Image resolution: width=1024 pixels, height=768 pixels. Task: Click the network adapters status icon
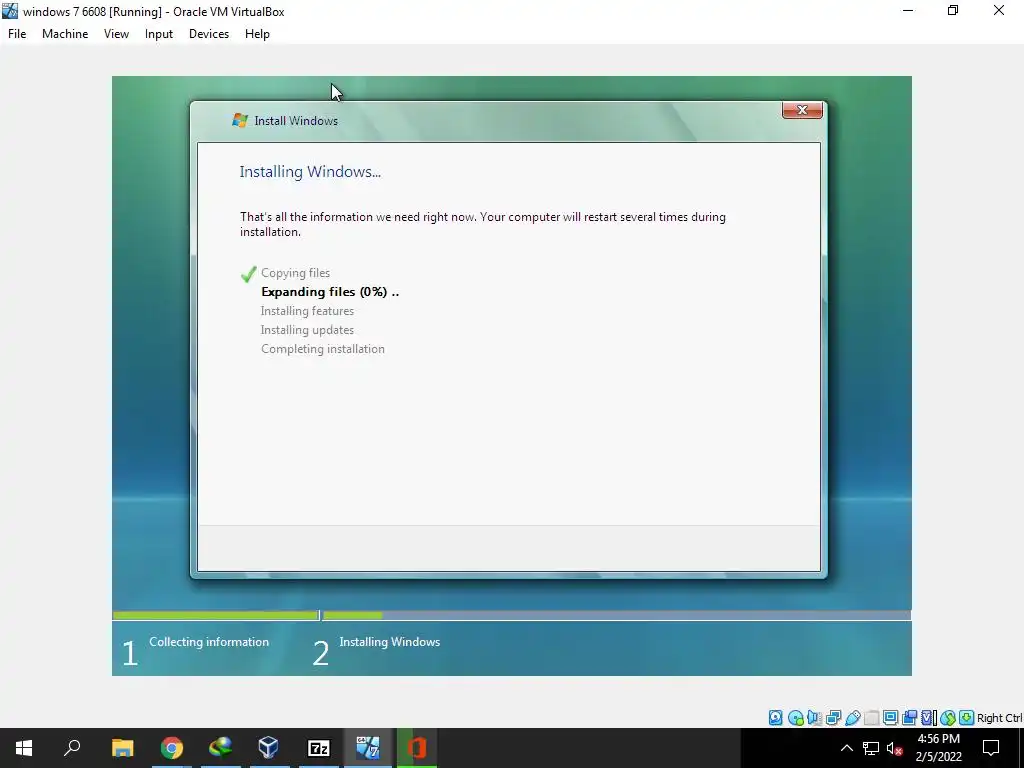(x=833, y=718)
